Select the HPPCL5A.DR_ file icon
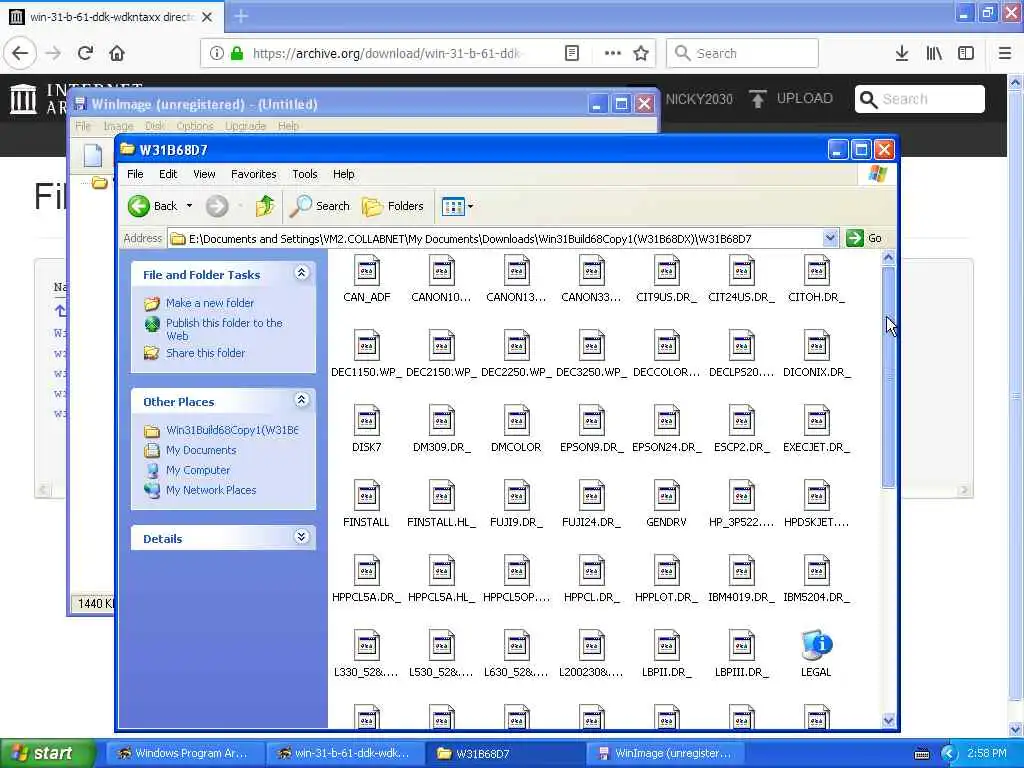Screen dimensions: 1024x768 click(x=366, y=571)
